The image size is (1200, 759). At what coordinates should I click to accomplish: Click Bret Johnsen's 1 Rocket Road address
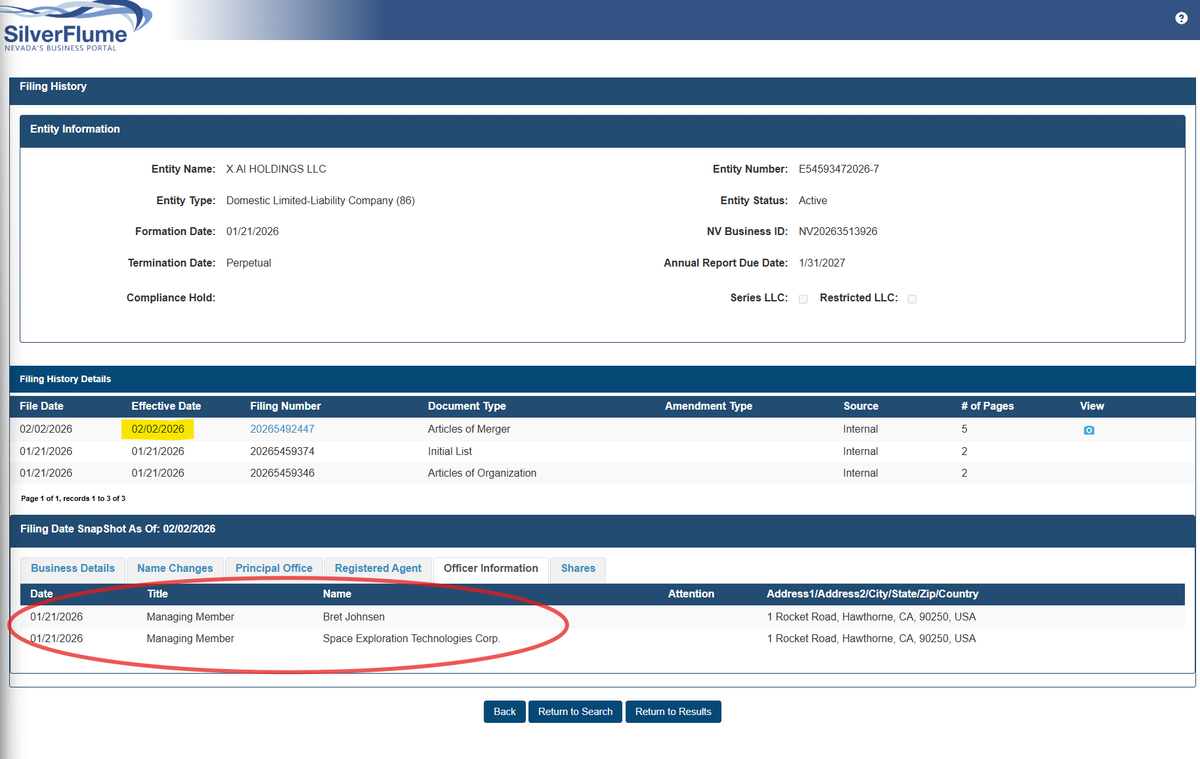(871, 617)
